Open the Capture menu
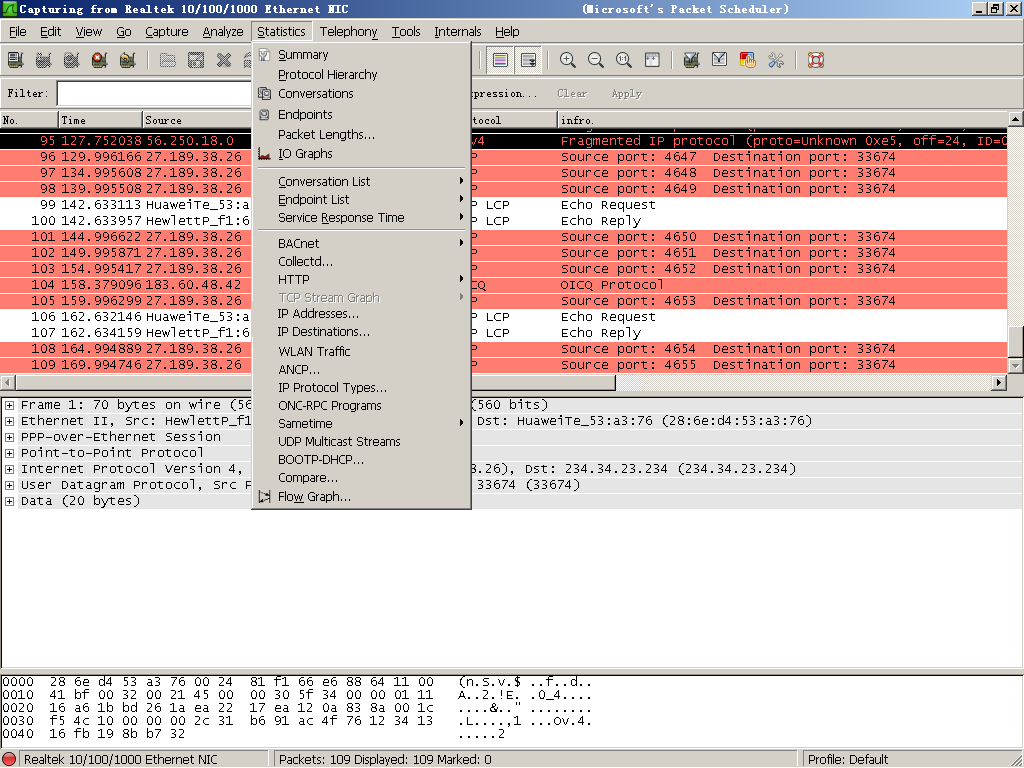The image size is (1024, 768). point(167,31)
